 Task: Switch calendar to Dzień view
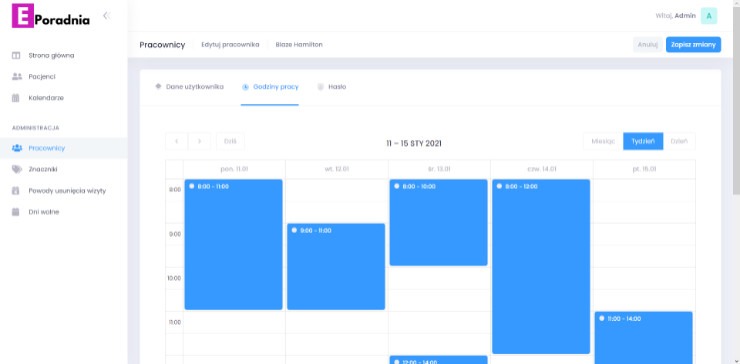coord(679,141)
